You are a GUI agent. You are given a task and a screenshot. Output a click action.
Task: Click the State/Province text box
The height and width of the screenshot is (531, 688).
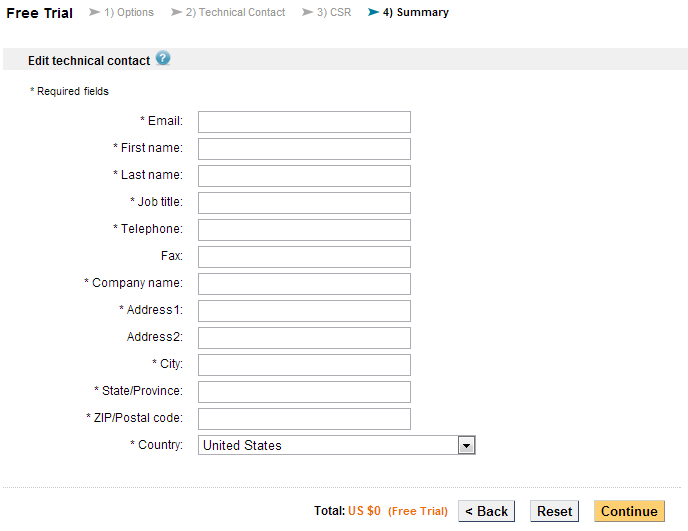304,392
